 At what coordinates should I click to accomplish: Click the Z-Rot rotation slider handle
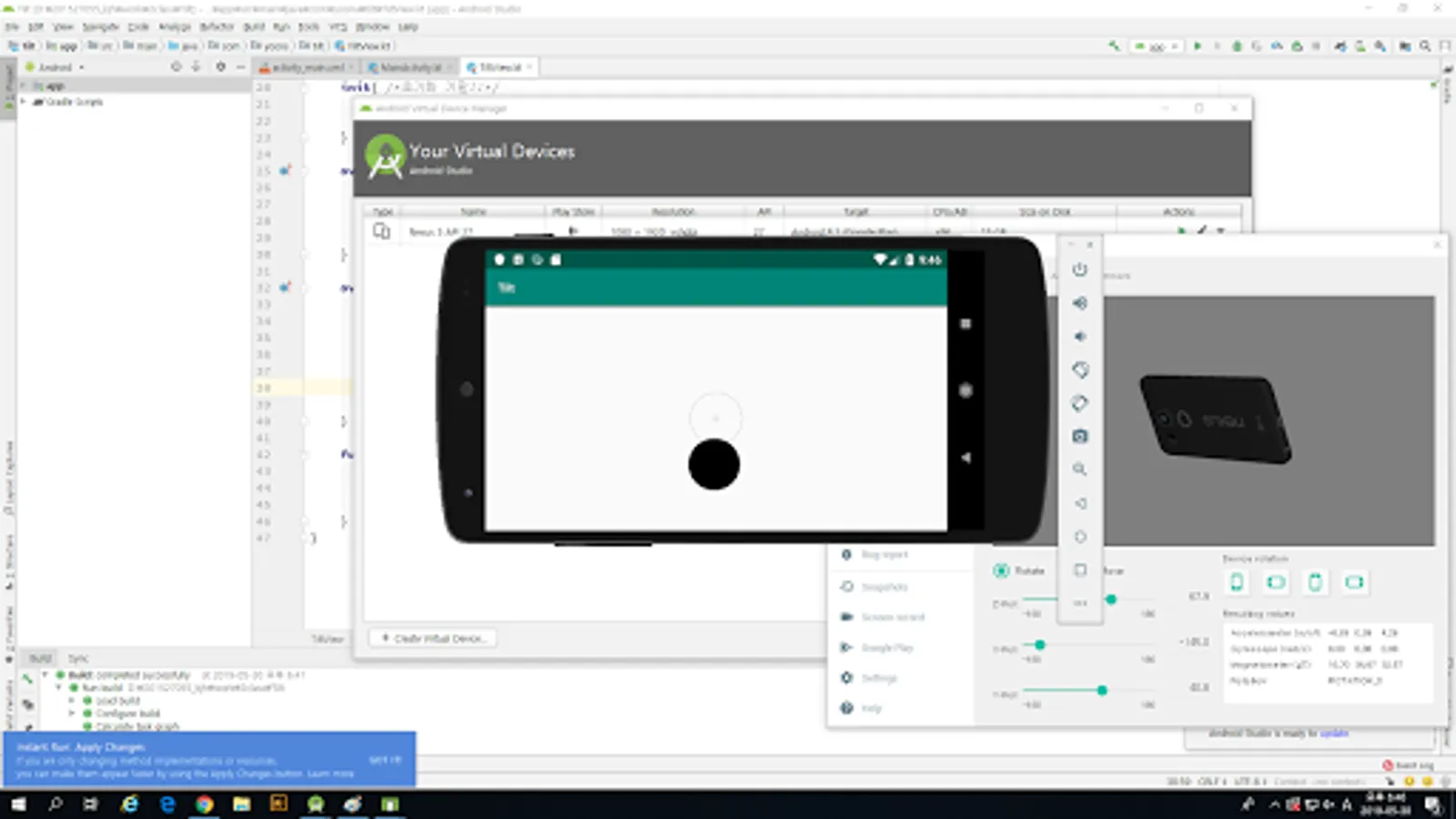coord(1110,599)
